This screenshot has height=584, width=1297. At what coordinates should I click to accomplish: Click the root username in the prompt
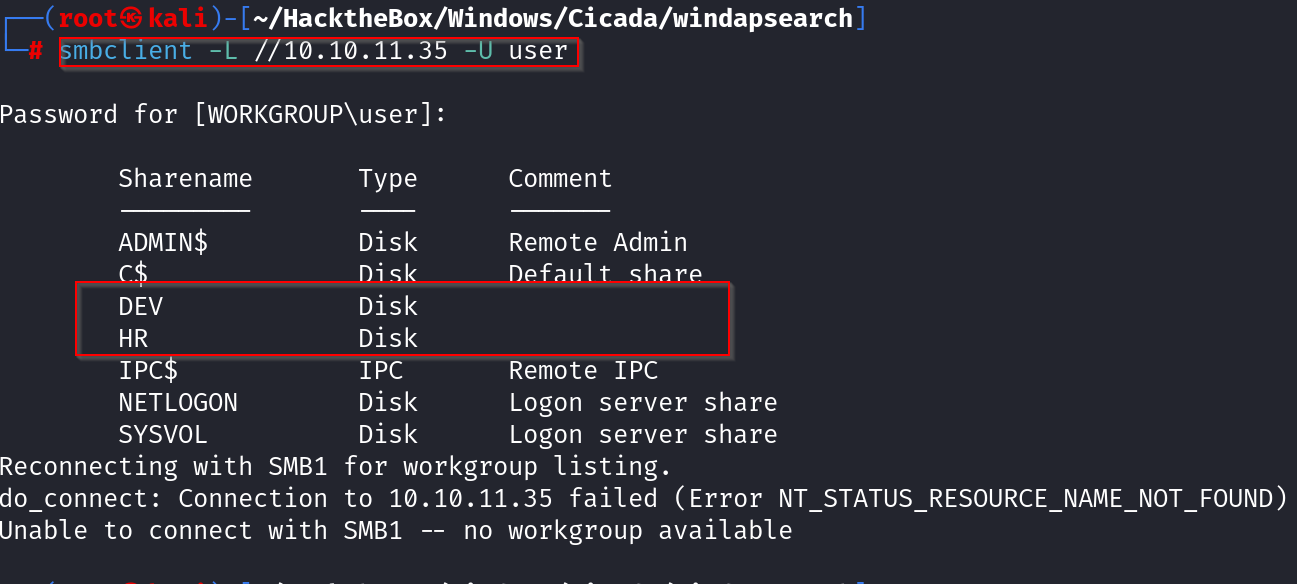coord(89,18)
